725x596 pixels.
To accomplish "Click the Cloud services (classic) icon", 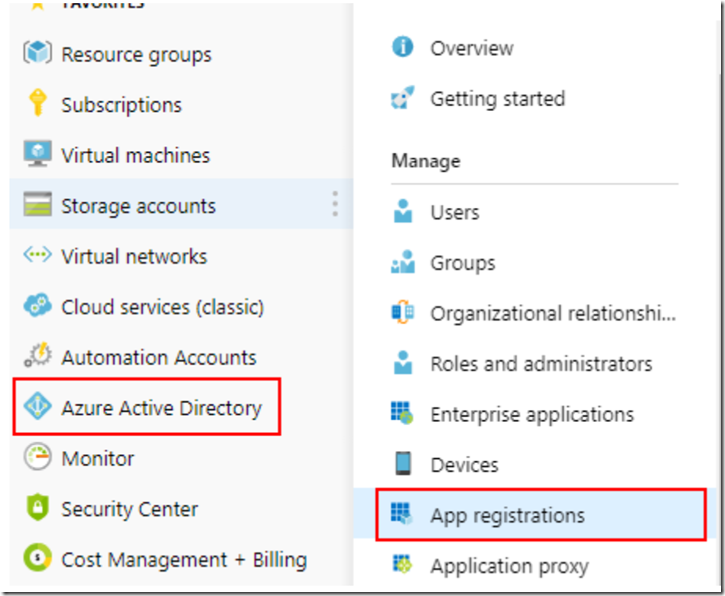I will tap(37, 305).
